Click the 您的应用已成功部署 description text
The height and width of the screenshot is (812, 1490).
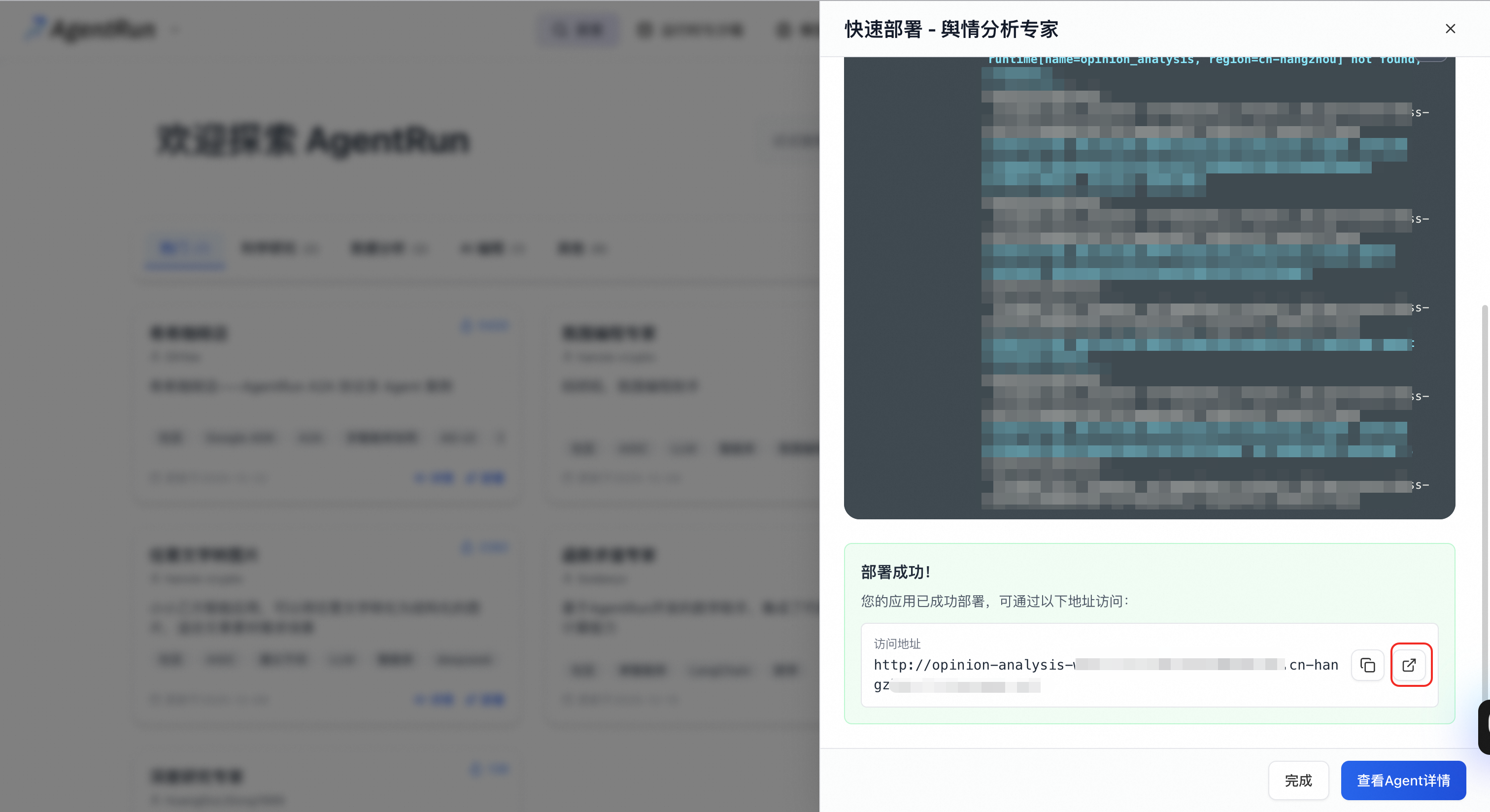(995, 602)
